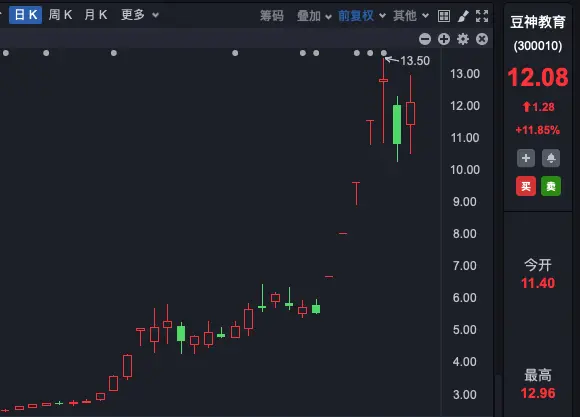
Task: Open the 前复权 adjustment dropdown
Action: [362, 16]
